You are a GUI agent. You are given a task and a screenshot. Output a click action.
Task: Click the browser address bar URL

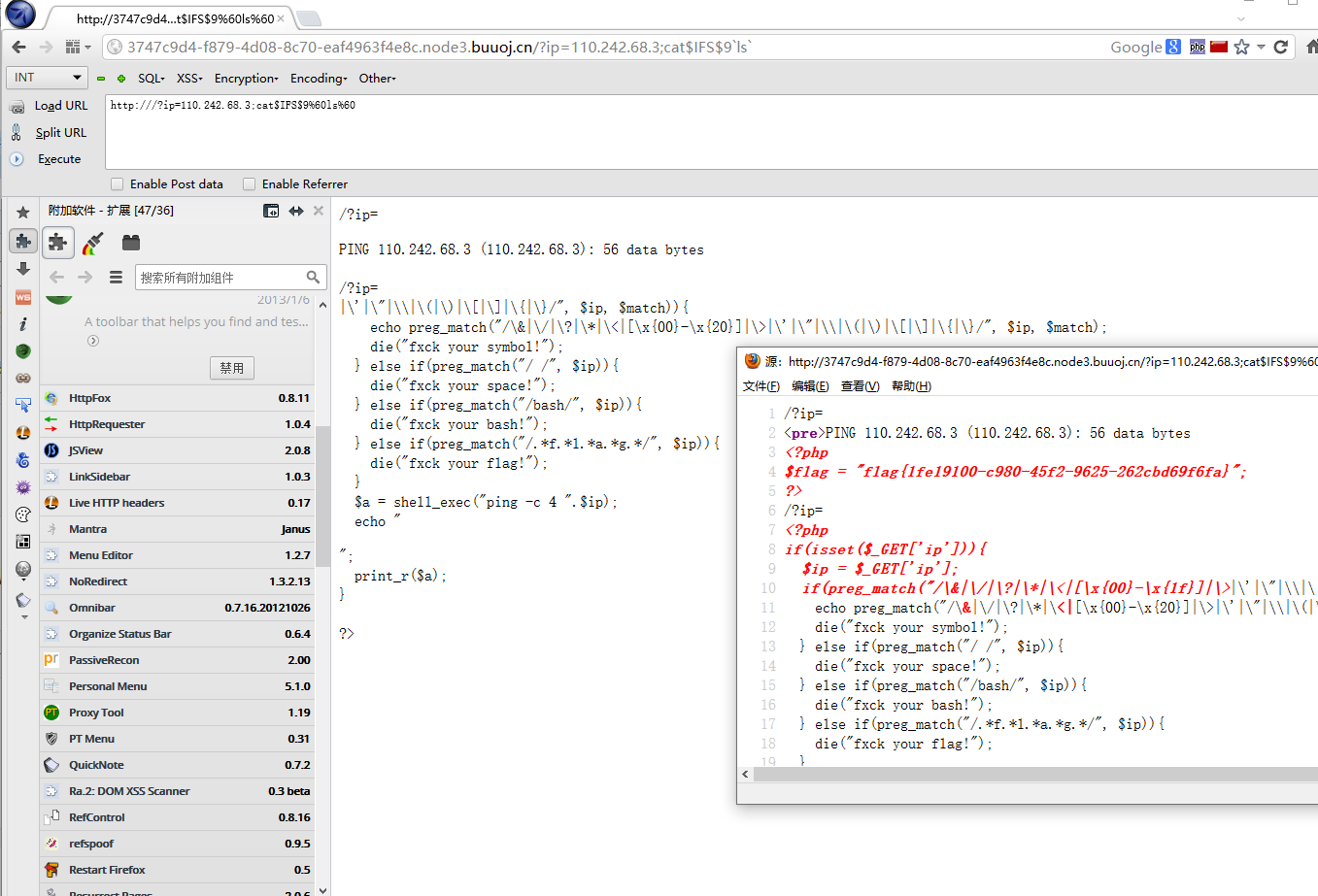tap(439, 47)
